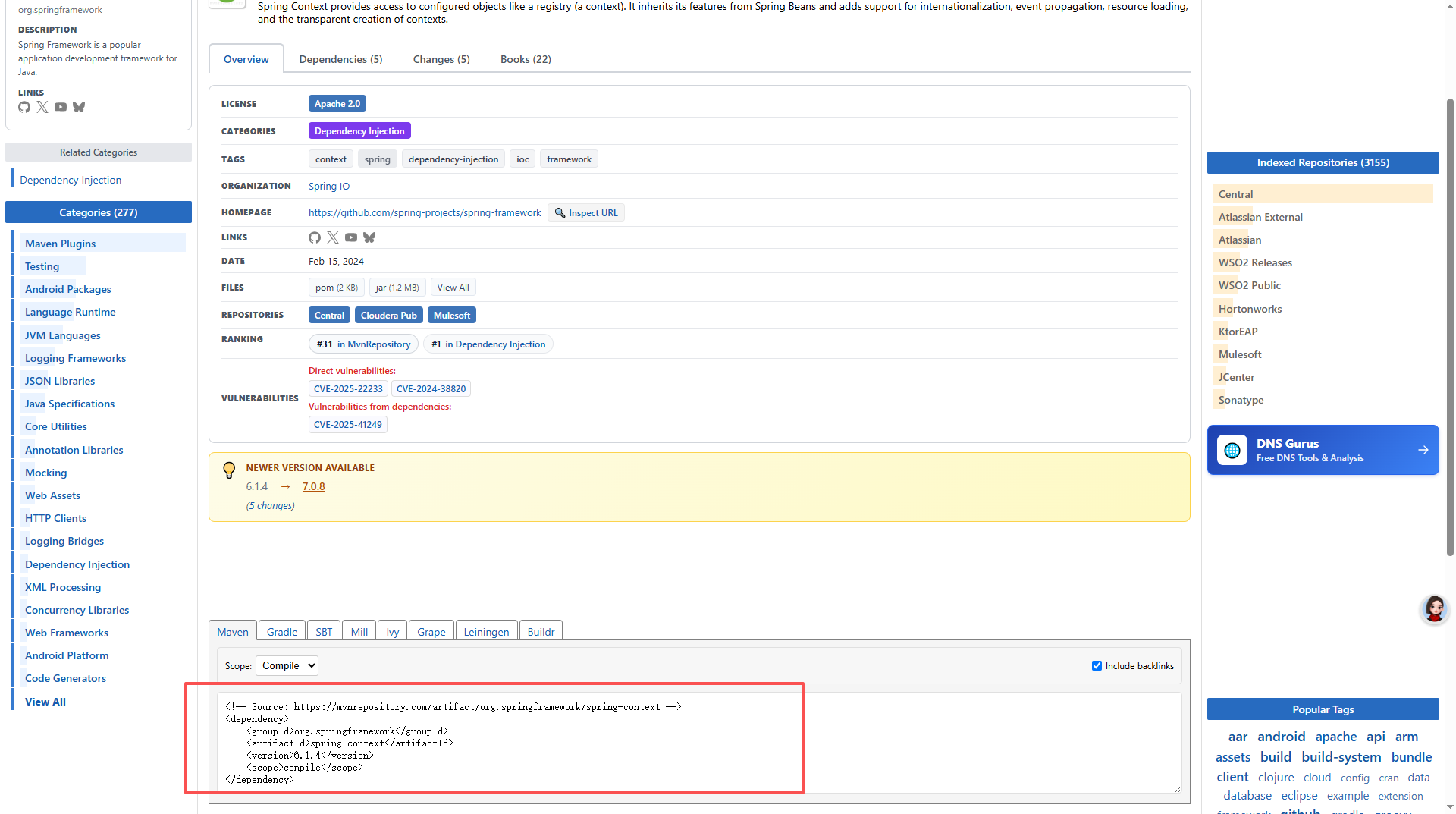
Task: Open the dependency-injection tag
Action: point(453,159)
